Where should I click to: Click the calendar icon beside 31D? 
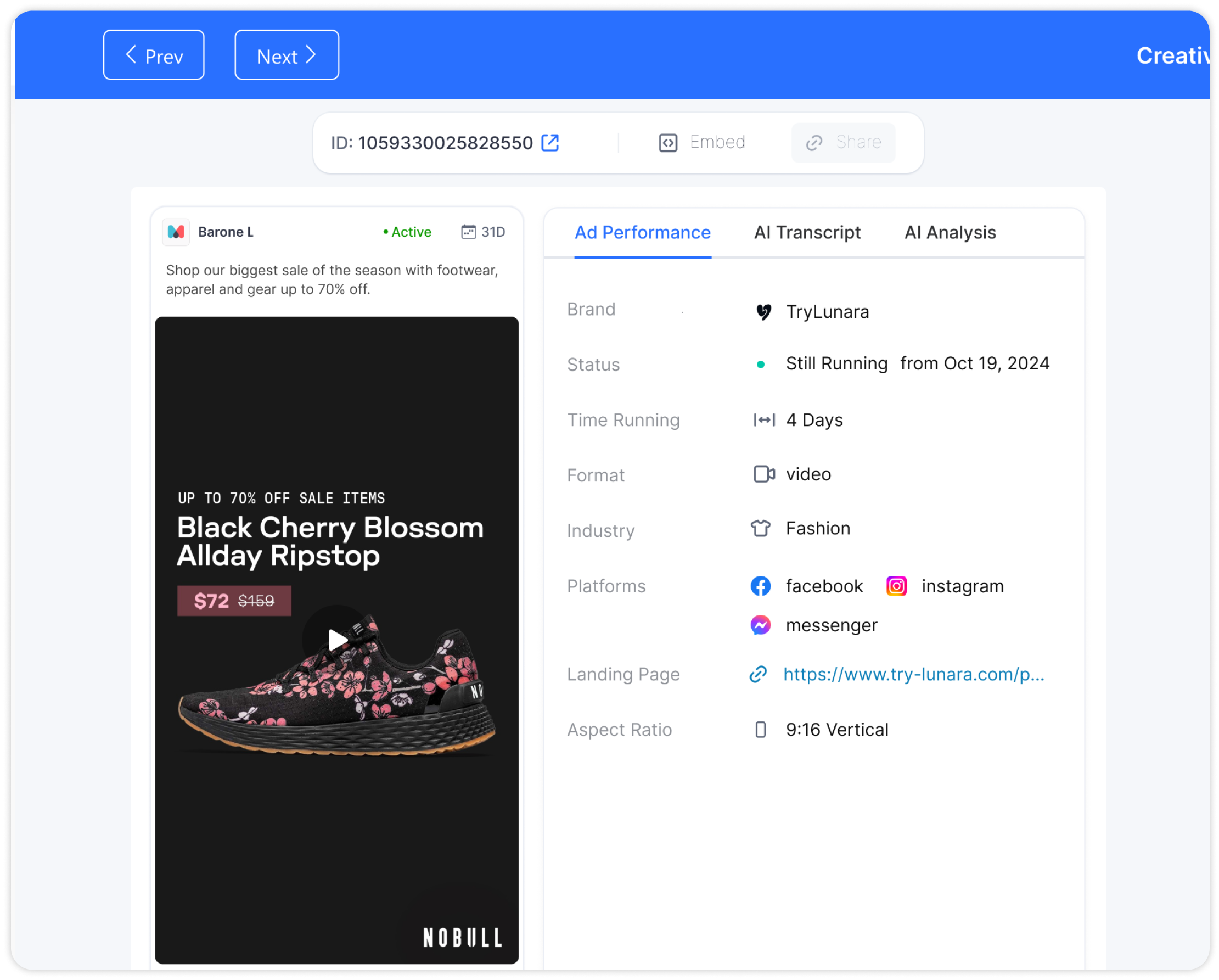point(468,232)
